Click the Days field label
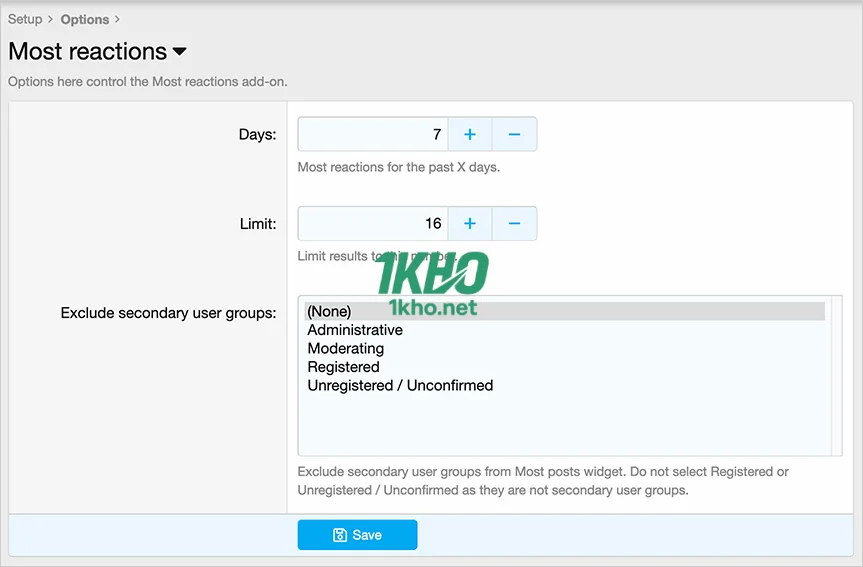 click(x=257, y=134)
